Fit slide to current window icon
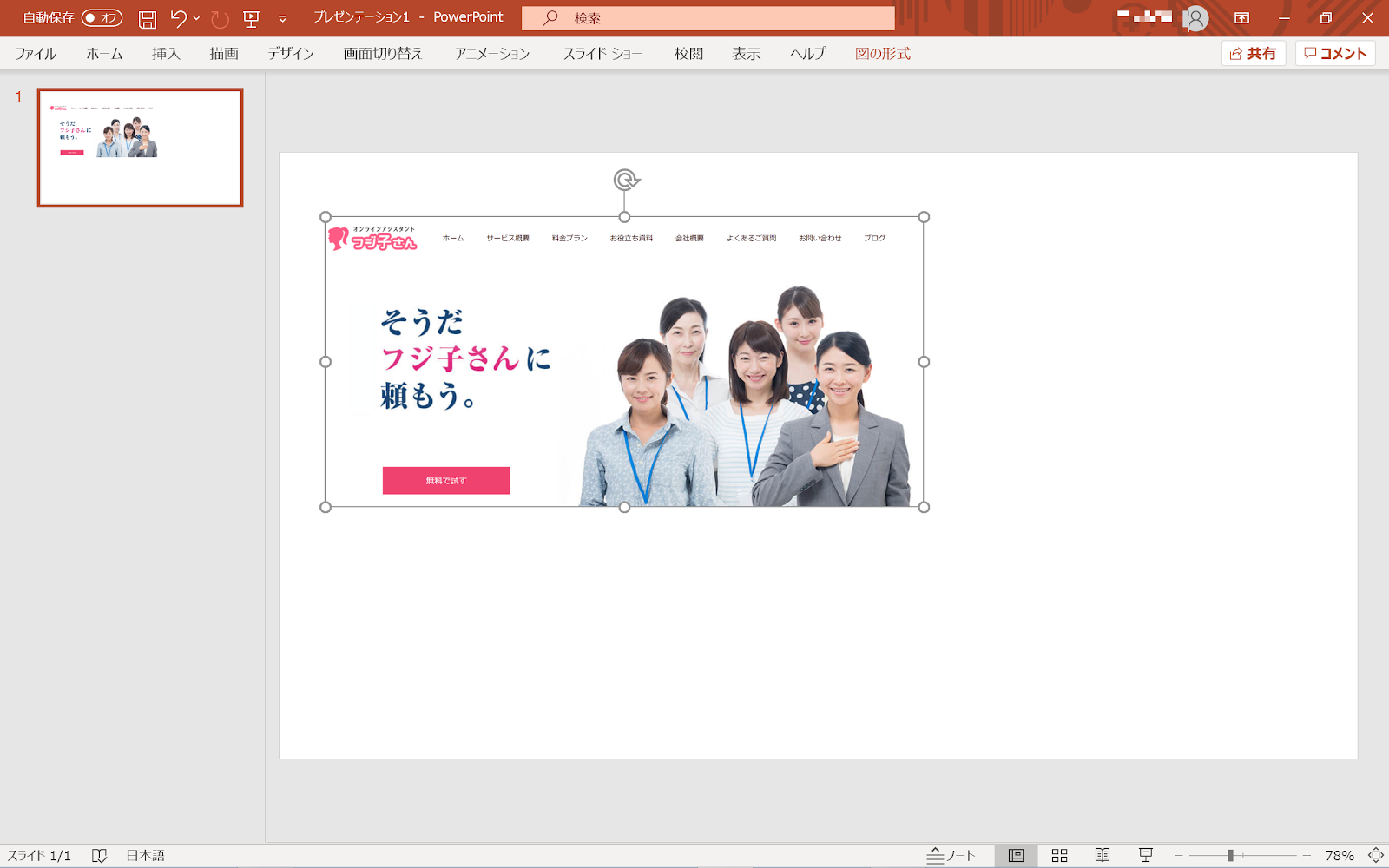Viewport: 1389px width, 868px height. (x=1376, y=856)
